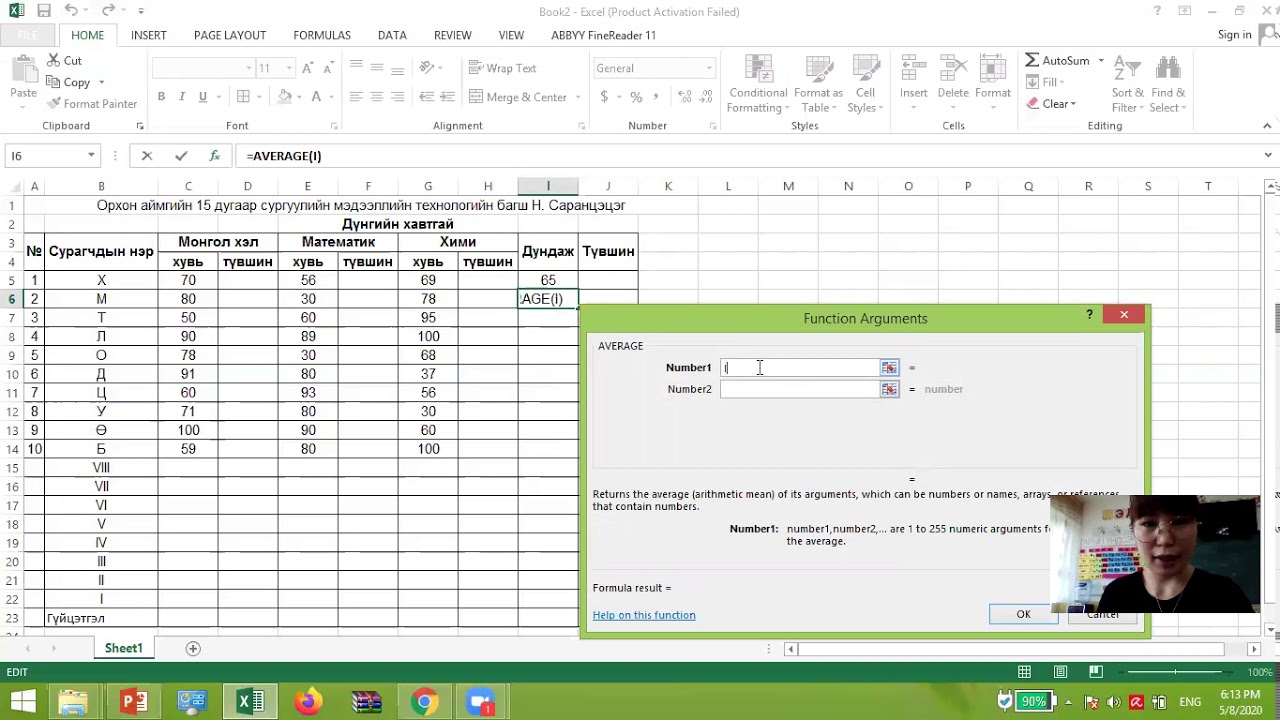Open the INSERT ribbon tab

[149, 35]
